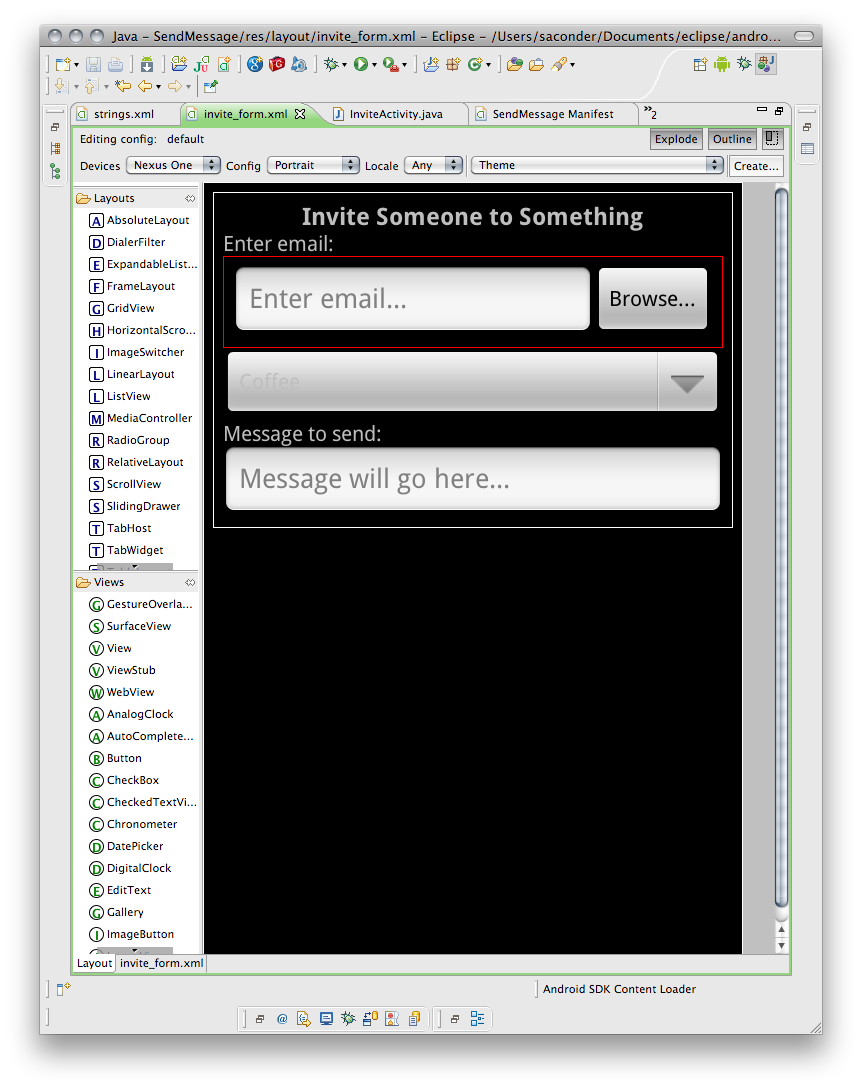The height and width of the screenshot is (1089, 862).
Task: Click the Forward navigation arrow icon
Action: (x=175, y=87)
